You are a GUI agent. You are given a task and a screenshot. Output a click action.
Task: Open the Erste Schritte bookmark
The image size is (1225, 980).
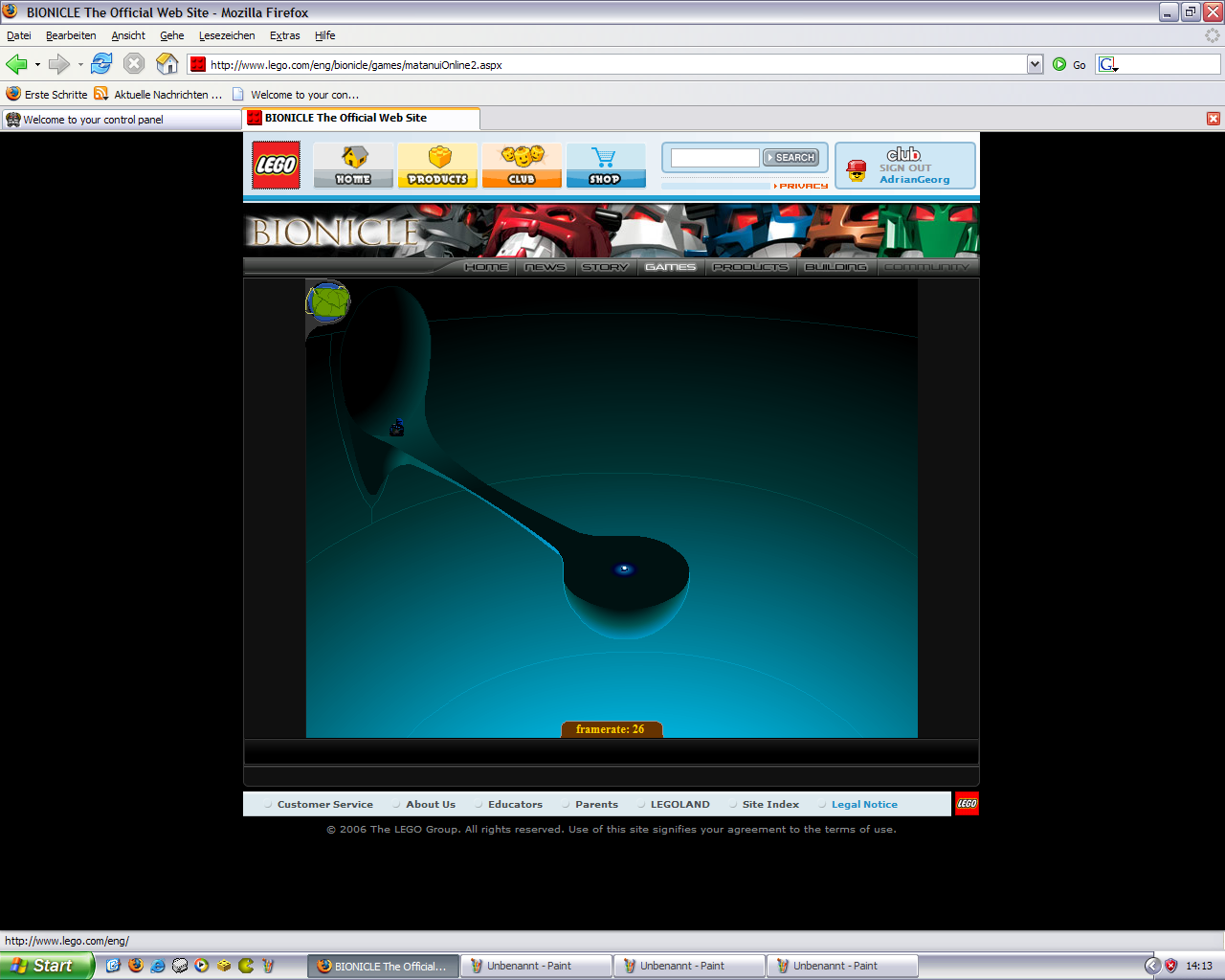click(46, 95)
